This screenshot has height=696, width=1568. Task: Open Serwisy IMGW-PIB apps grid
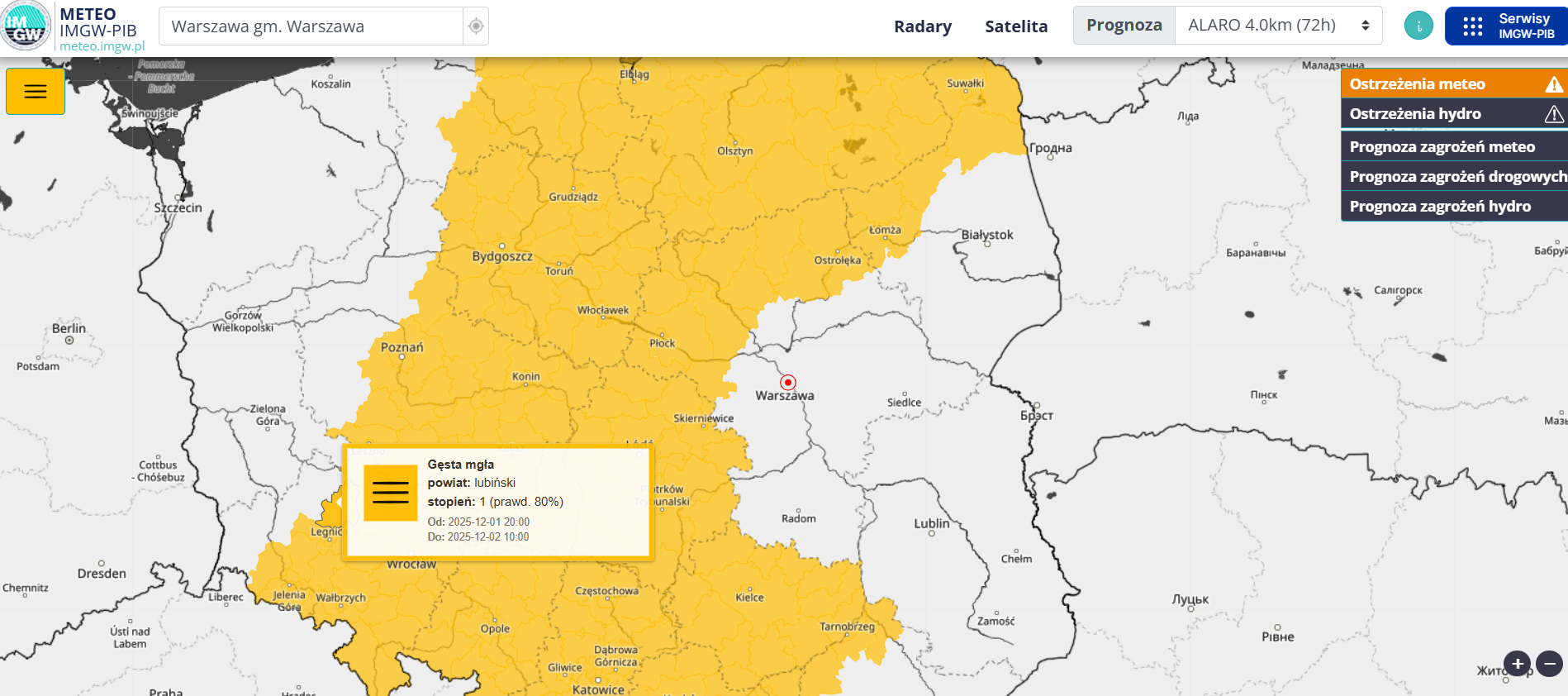coord(1505,26)
